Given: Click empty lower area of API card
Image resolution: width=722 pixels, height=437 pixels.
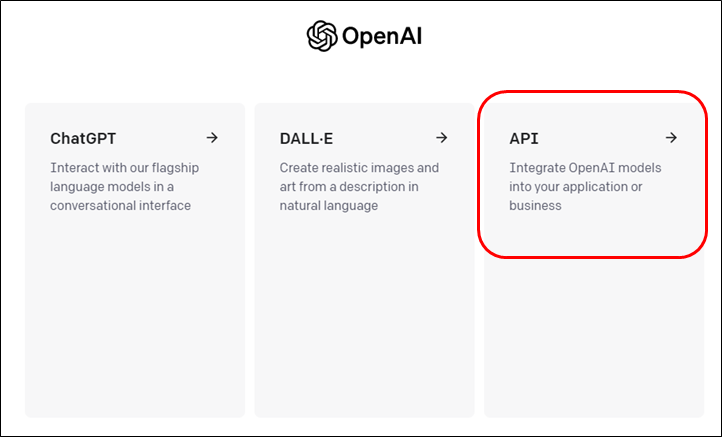Looking at the screenshot, I should tap(594, 338).
